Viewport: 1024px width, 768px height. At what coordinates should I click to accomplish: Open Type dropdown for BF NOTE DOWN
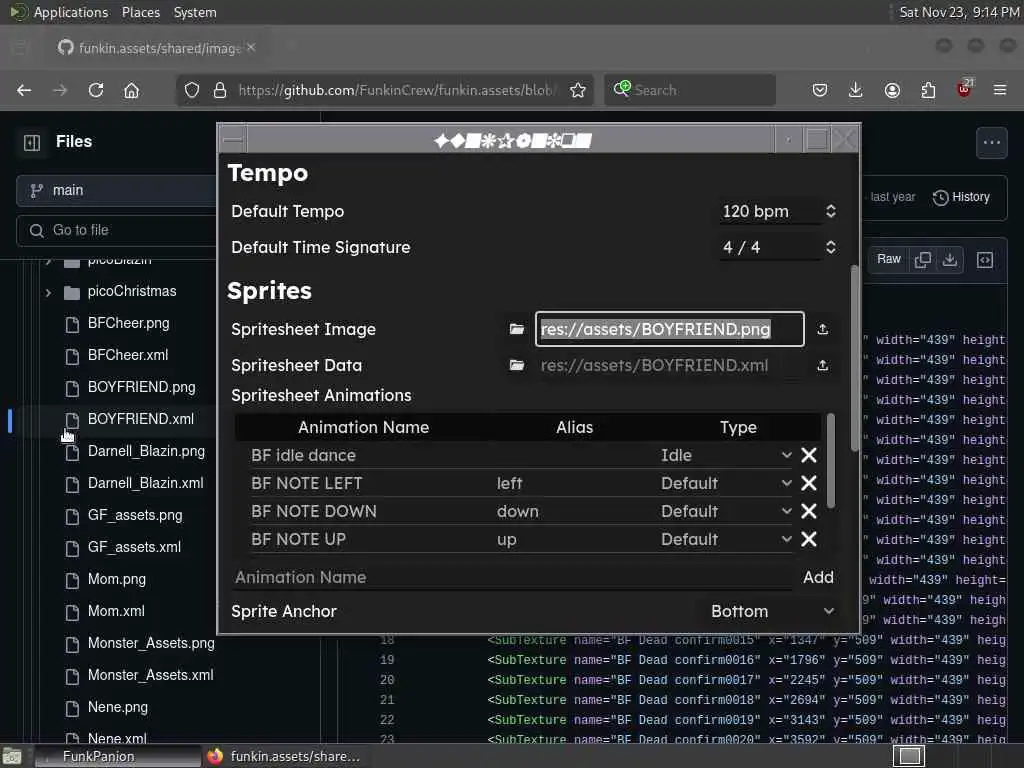(x=726, y=511)
